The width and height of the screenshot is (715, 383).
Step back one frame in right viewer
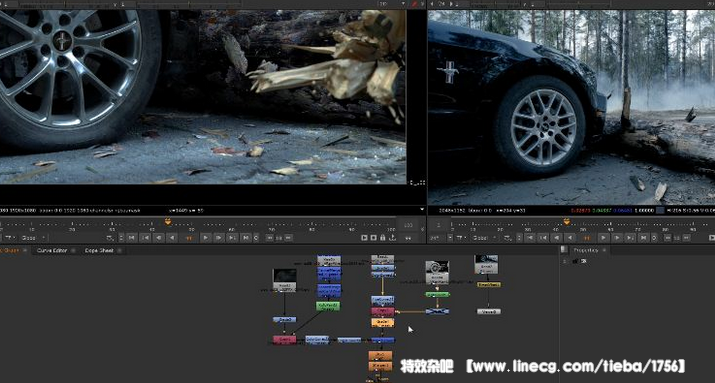[x=556, y=238]
